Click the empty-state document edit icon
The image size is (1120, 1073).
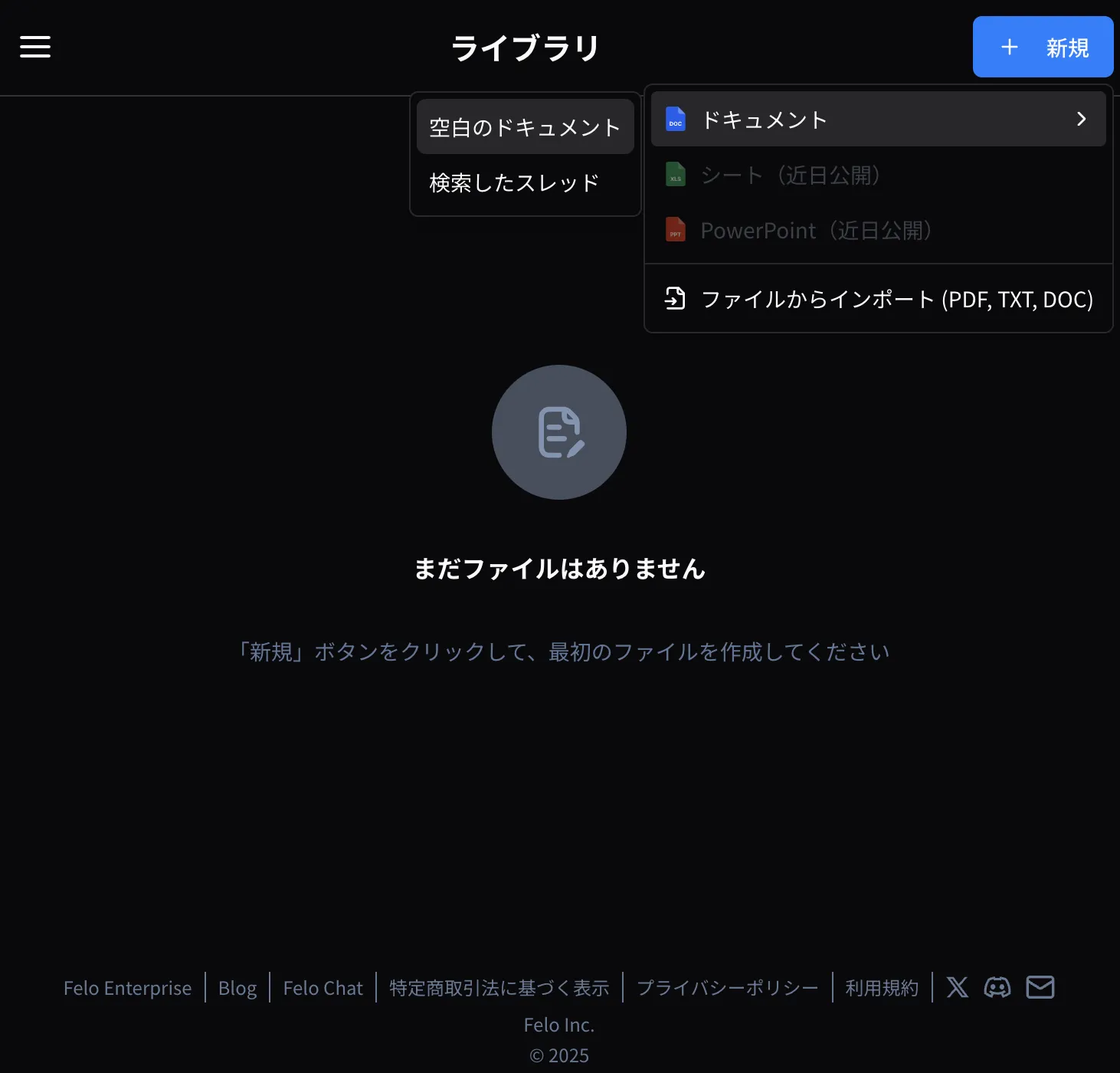pos(559,432)
